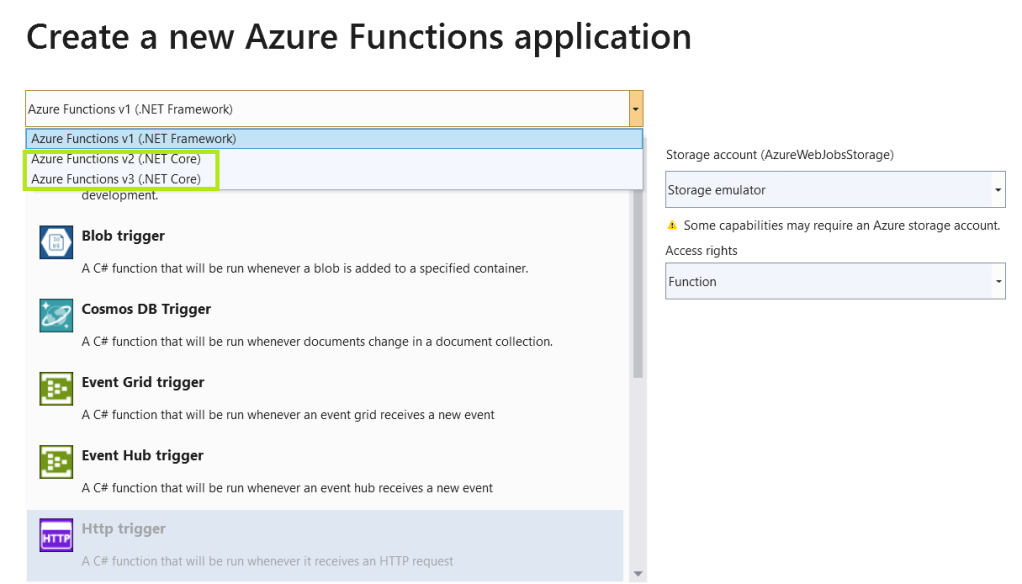Click the Blob trigger icon
This screenshot has height=584, width=1022.
pos(56,243)
